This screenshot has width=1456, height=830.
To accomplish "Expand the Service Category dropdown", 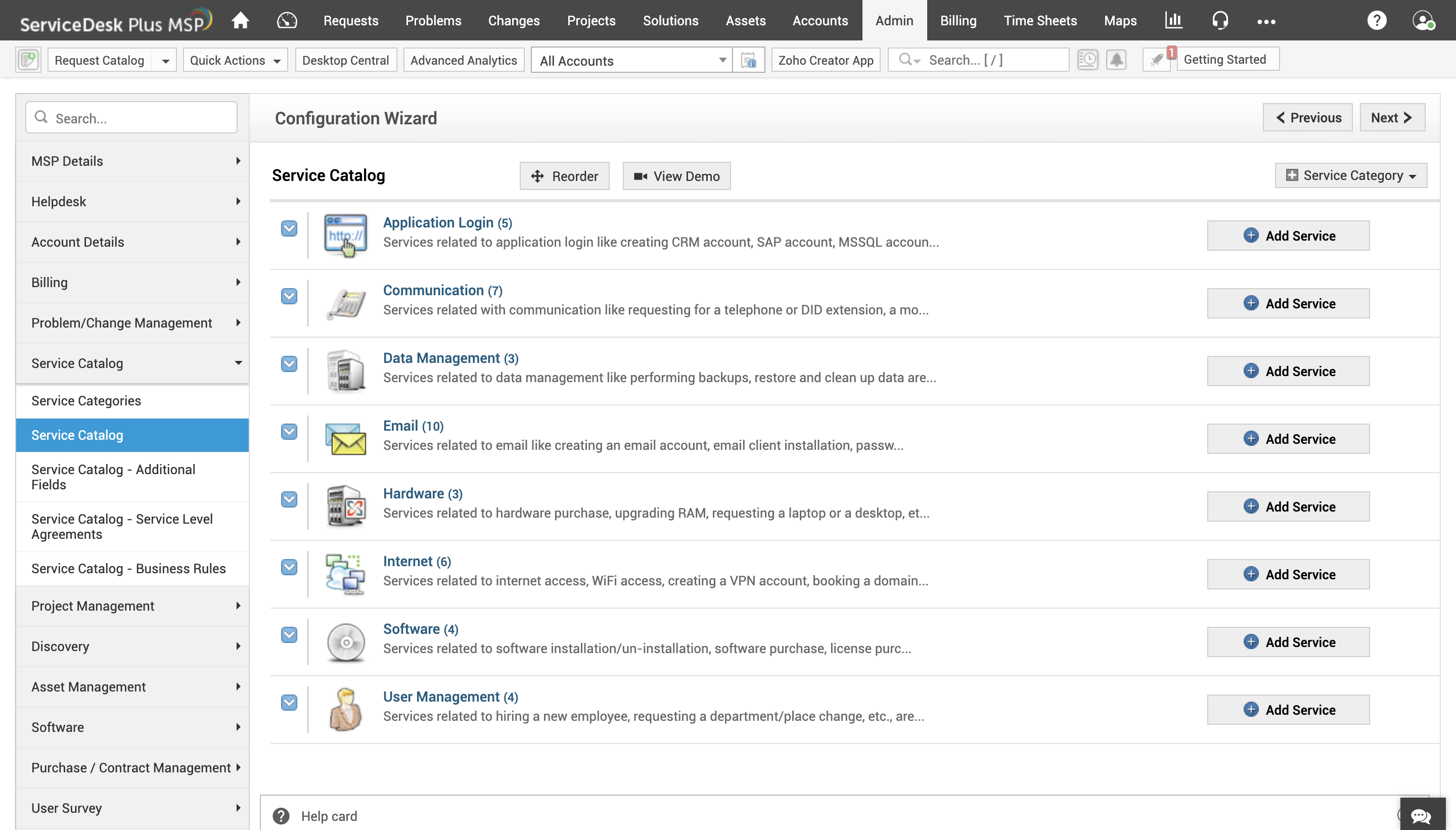I will (1350, 175).
